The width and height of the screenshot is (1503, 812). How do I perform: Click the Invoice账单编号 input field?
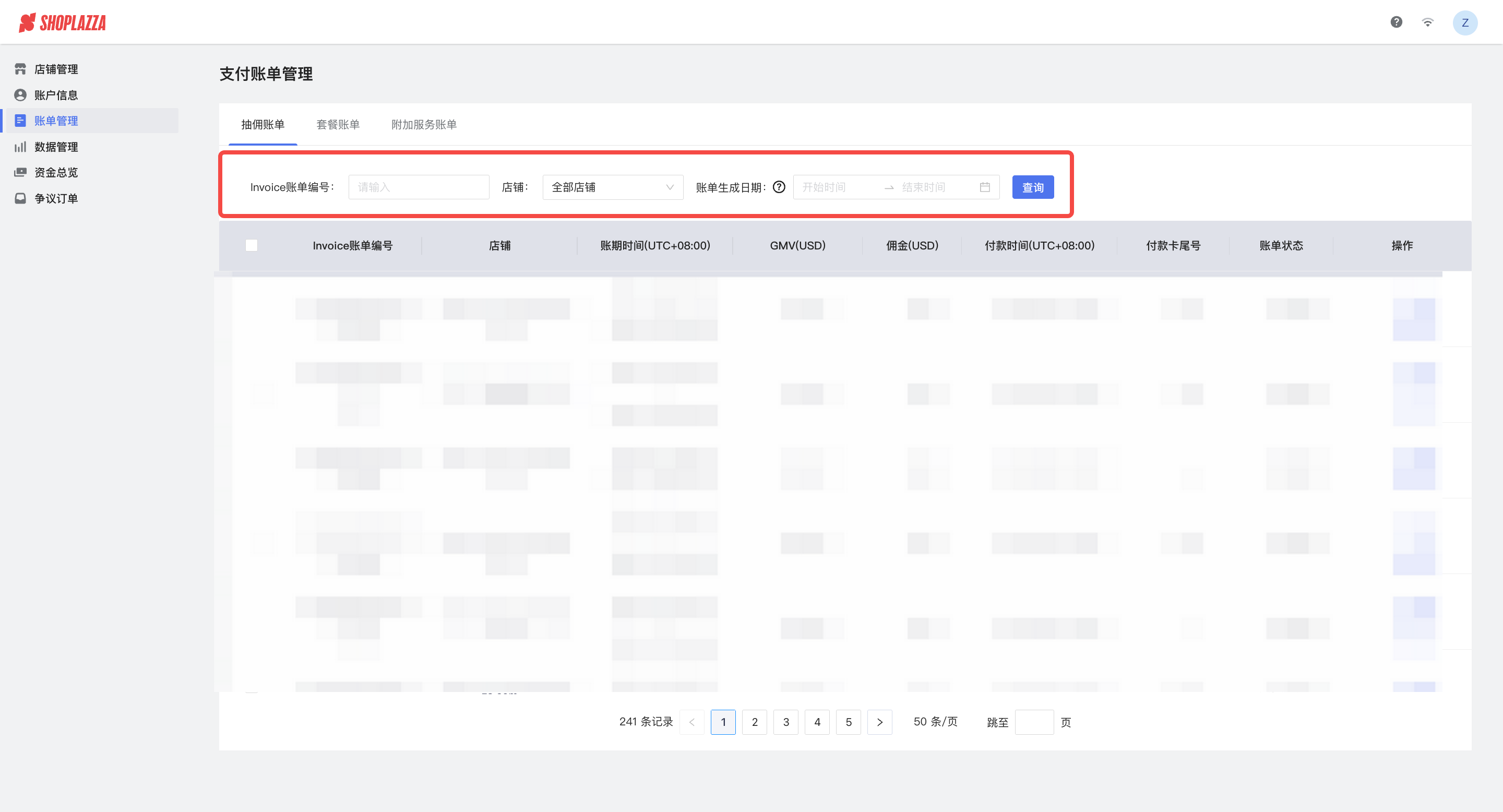click(x=419, y=187)
